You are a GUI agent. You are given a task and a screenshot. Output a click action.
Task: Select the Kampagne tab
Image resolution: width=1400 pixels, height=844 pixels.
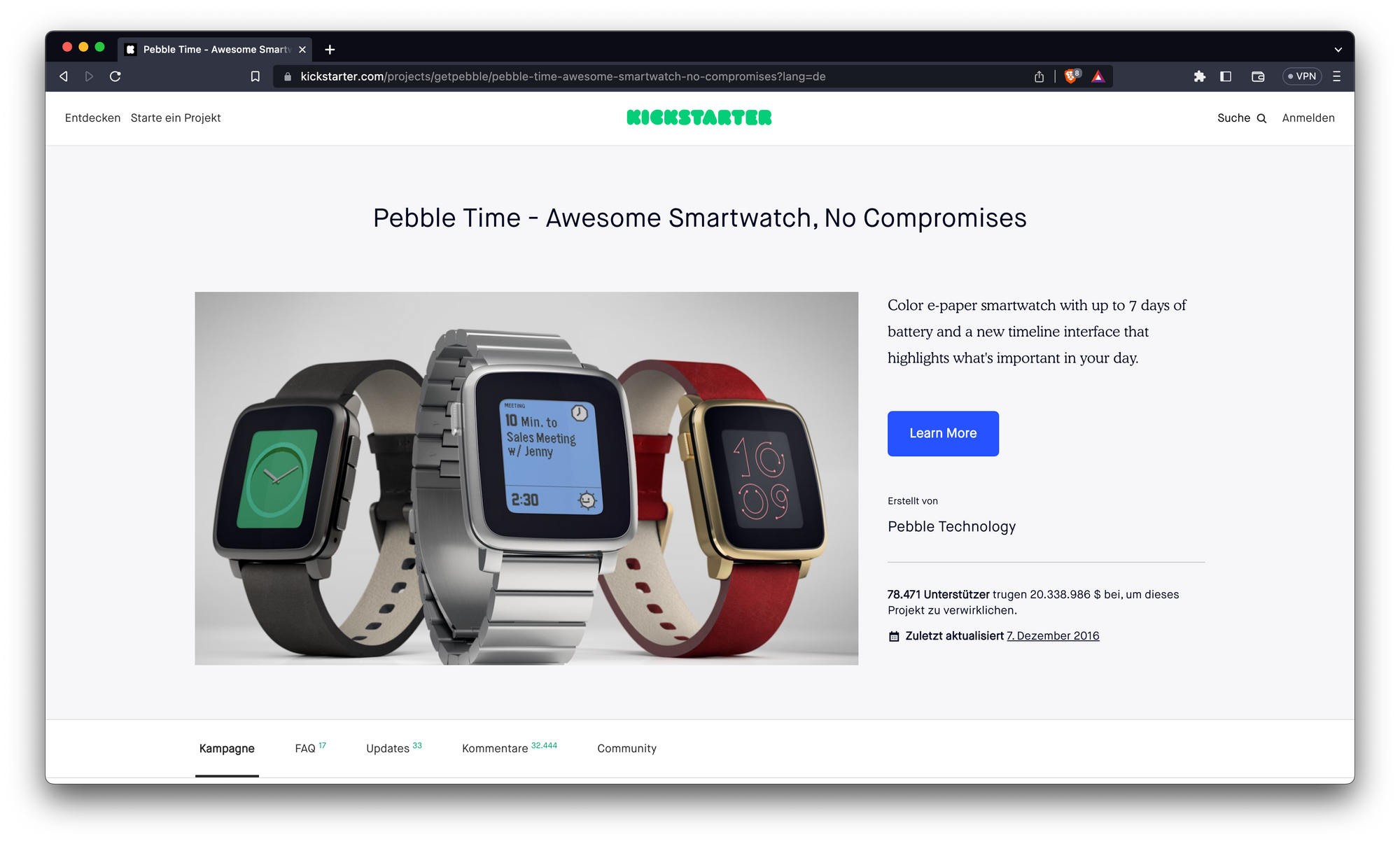click(x=226, y=748)
